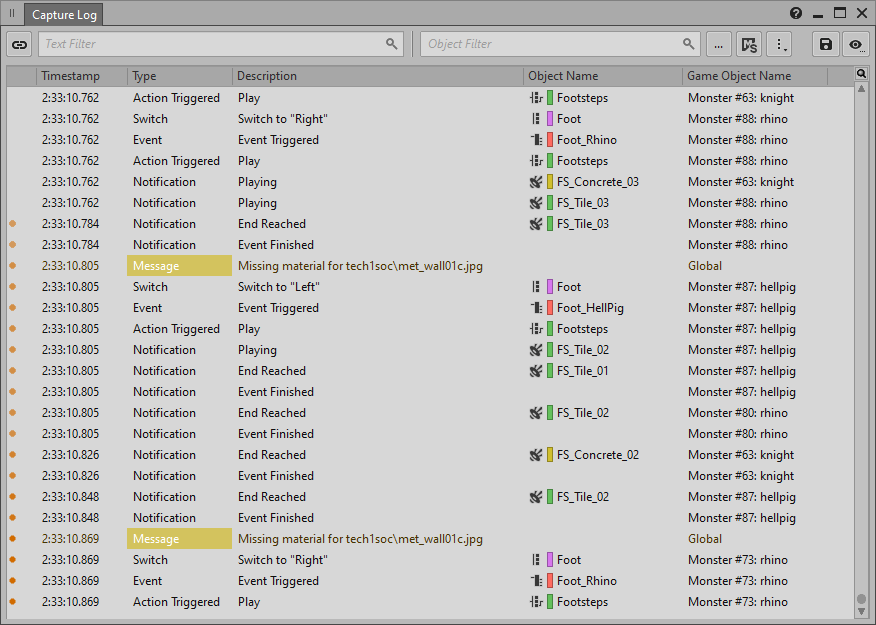Click the yellow swatch next to FS_Concrete_02
Screen dimensions: 876x625
tap(550, 455)
